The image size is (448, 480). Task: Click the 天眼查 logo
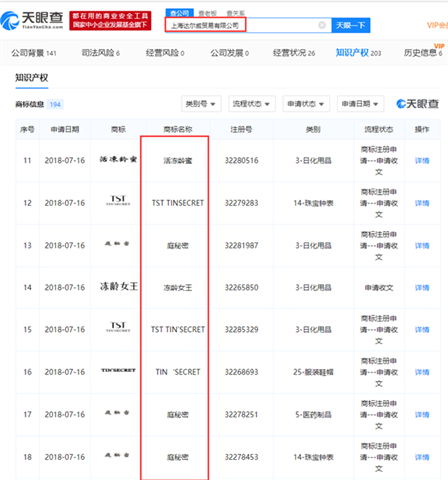coord(32,20)
